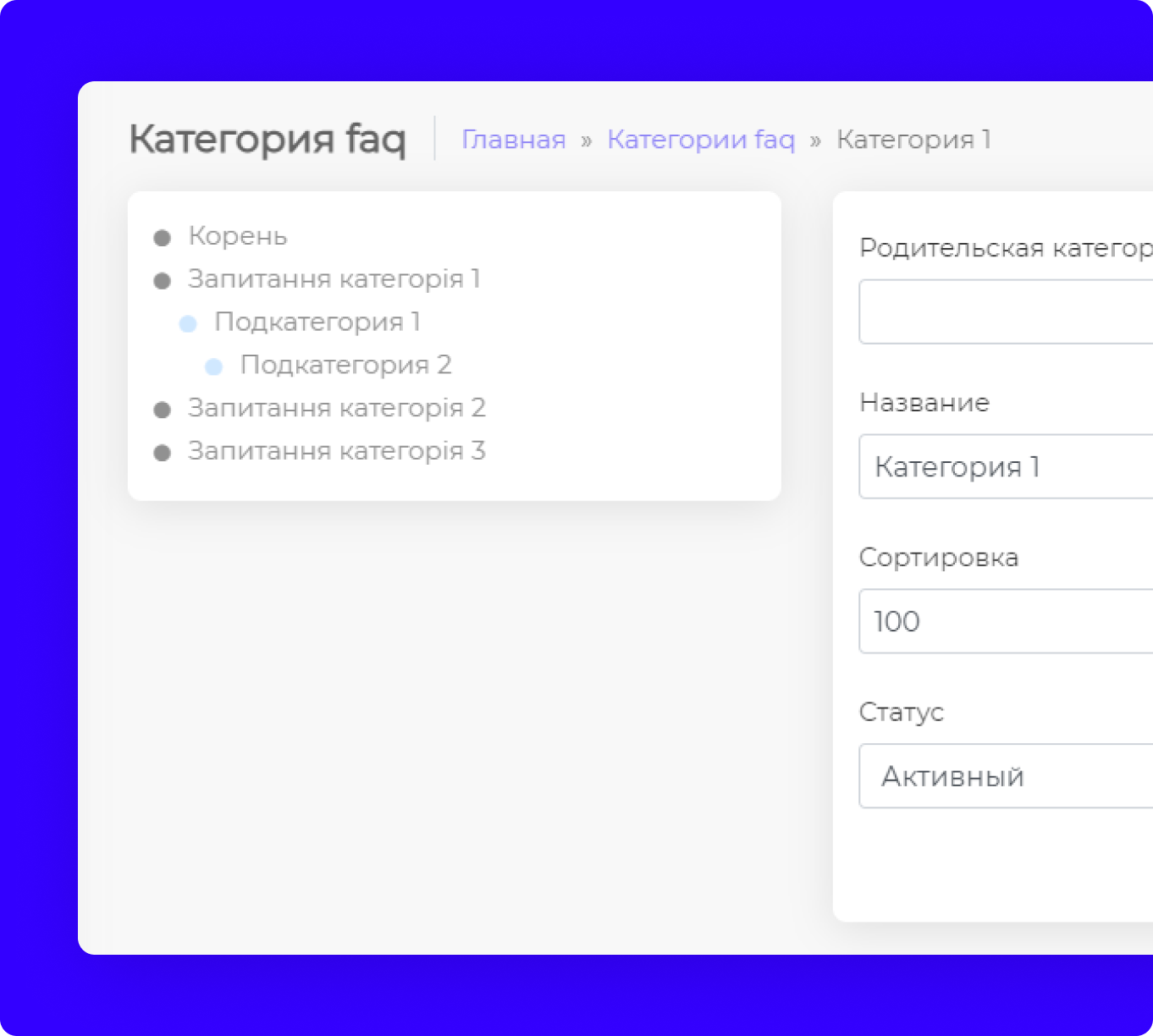Open the Категории faq breadcrumb link
The height and width of the screenshot is (1036, 1153).
click(x=701, y=140)
